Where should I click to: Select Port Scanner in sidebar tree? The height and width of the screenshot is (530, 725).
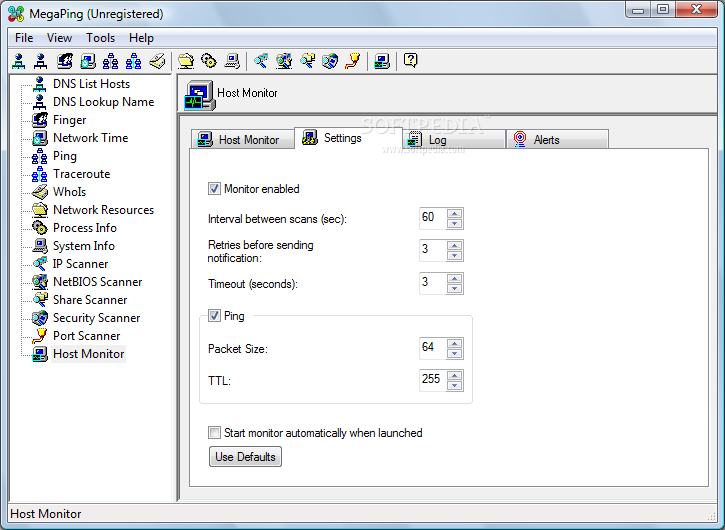pyautogui.click(x=86, y=336)
